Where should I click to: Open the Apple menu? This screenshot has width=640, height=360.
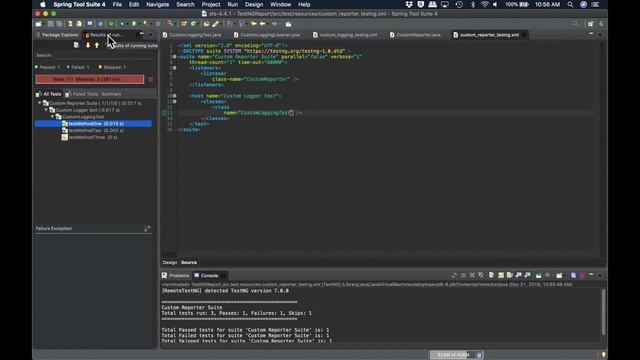click(42, 4)
